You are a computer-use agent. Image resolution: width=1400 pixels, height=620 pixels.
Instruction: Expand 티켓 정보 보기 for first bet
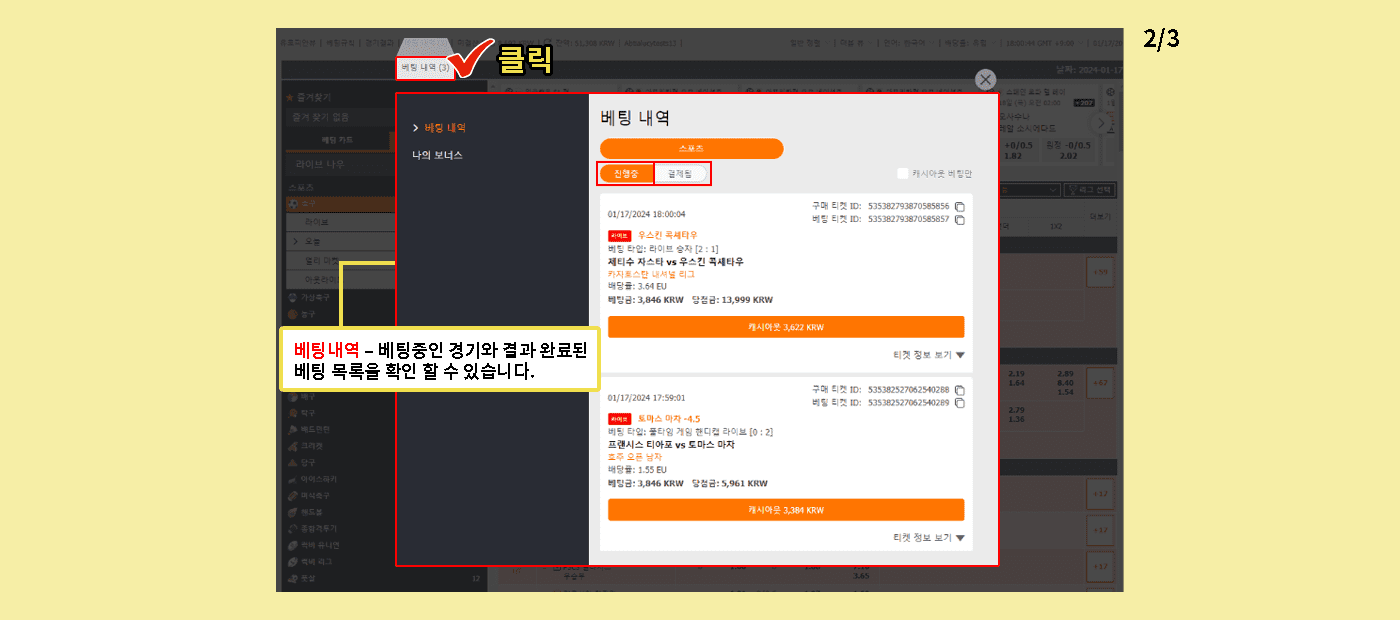pos(929,355)
